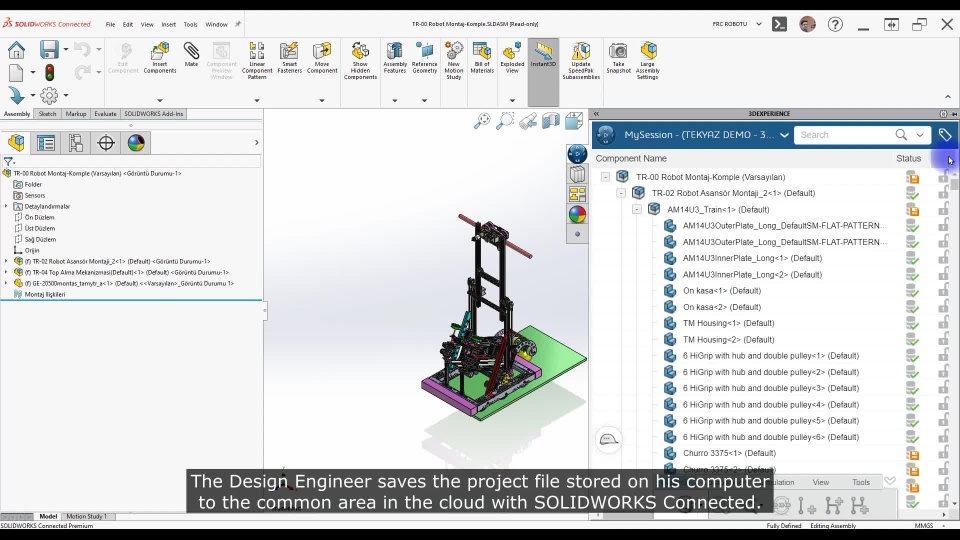Open the Insert menu
This screenshot has height=540, width=960.
168,24
